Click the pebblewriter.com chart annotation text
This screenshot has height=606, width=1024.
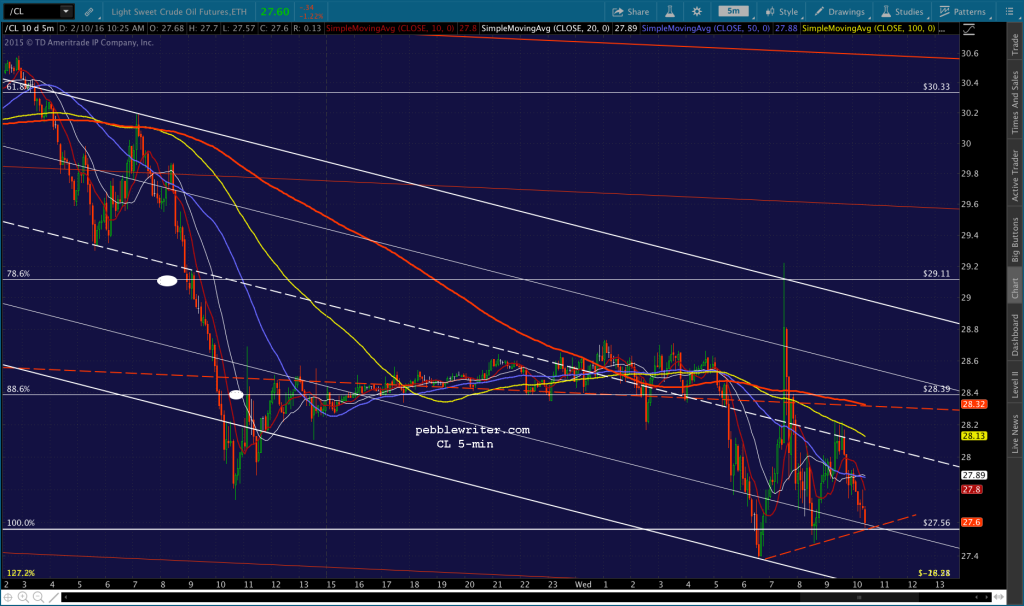[x=472, y=430]
